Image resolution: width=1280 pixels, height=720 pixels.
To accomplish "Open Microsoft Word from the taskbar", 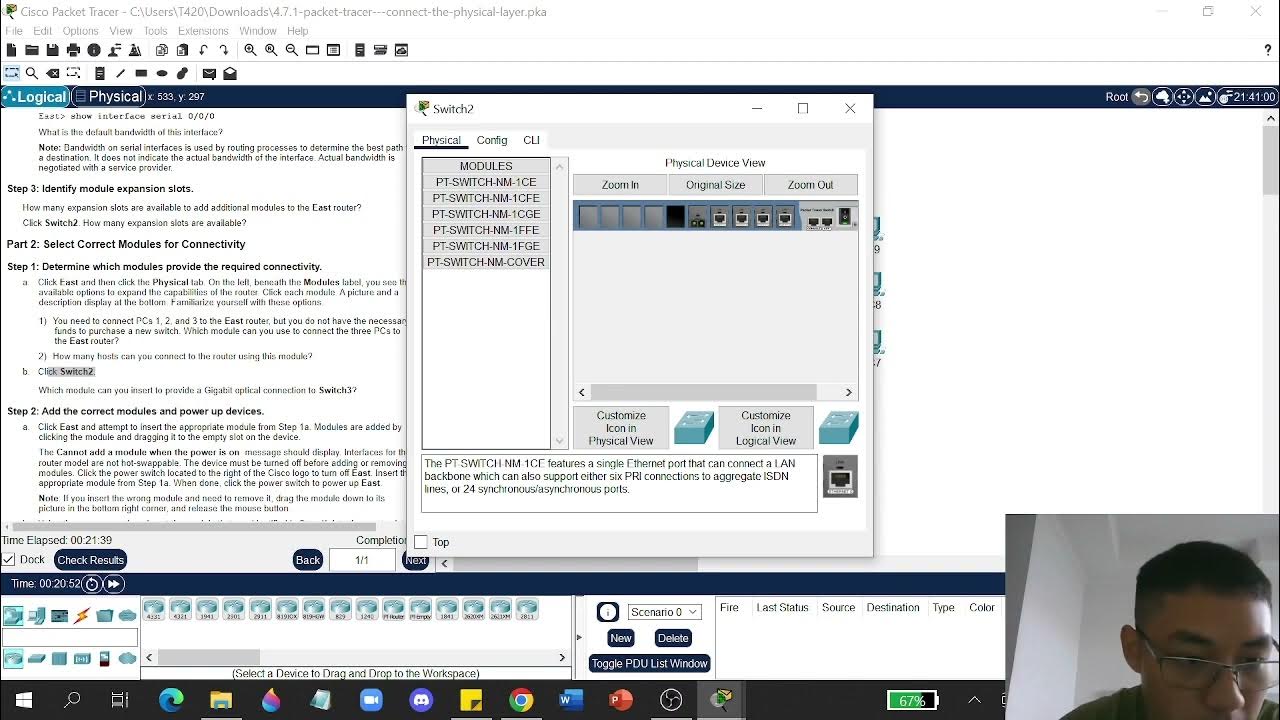I will point(571,701).
